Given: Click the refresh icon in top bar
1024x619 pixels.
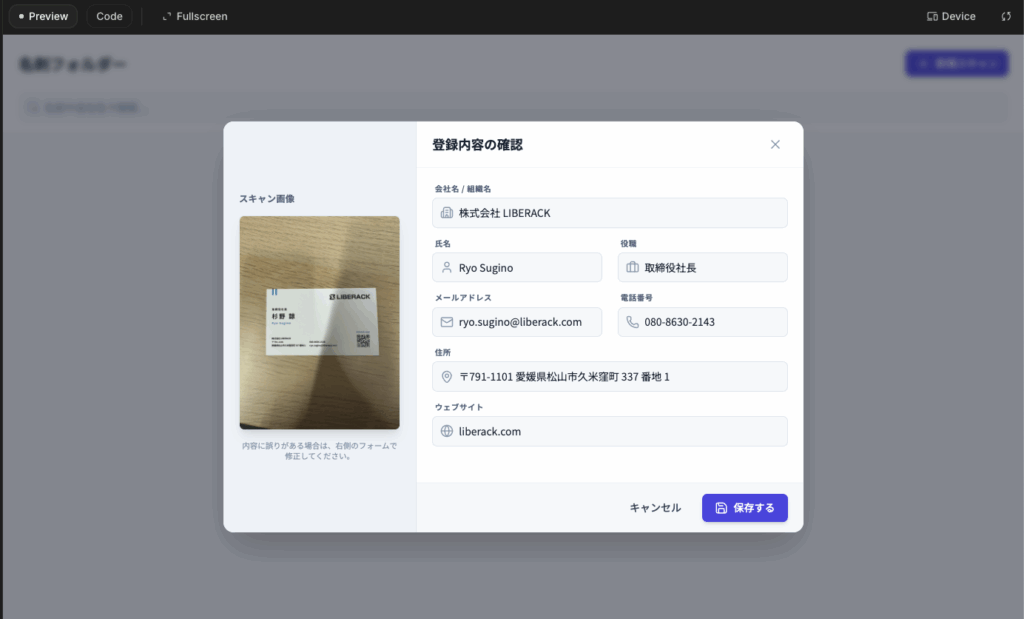Looking at the screenshot, I should click(x=1006, y=16).
